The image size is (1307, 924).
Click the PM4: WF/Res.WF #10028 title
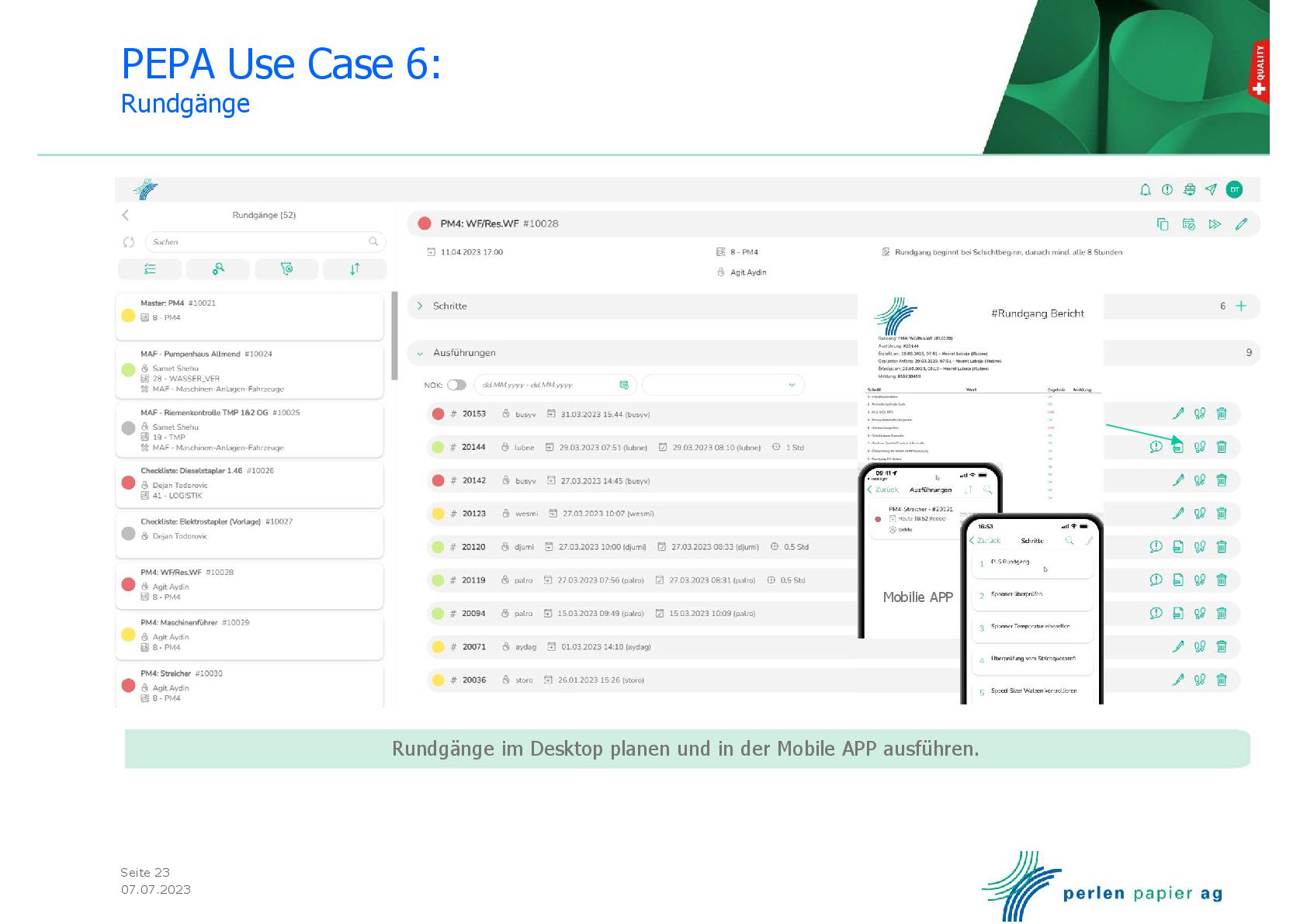click(x=499, y=223)
